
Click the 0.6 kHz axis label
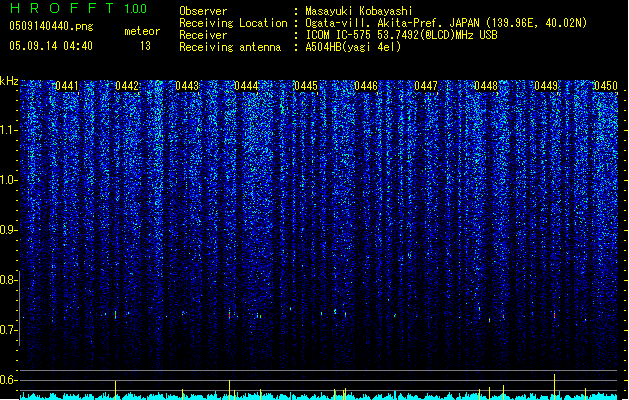[x=9, y=380]
